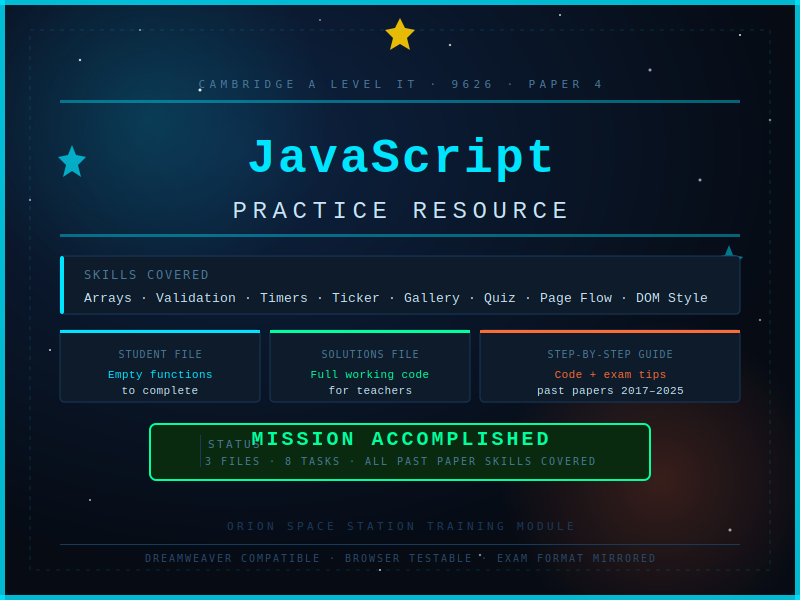
Task: Select the "Gallery" skill
Action: coord(432,297)
